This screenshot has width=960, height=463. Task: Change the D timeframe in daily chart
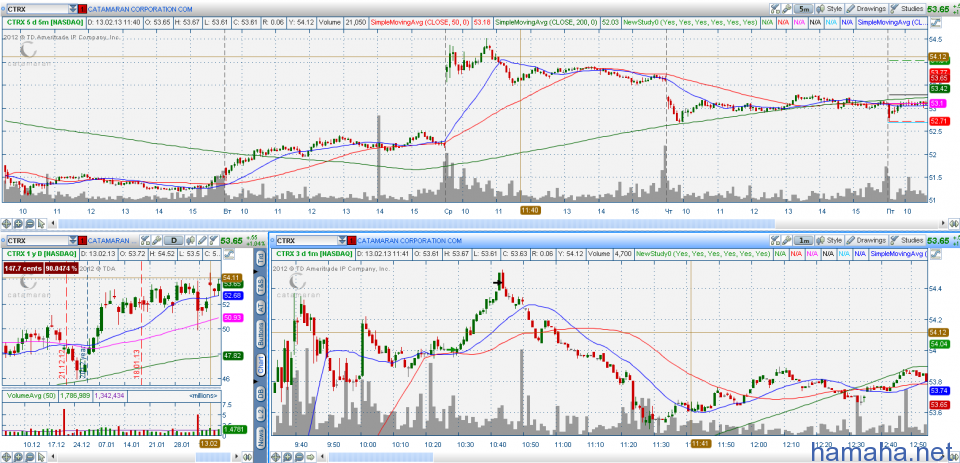pyautogui.click(x=173, y=241)
